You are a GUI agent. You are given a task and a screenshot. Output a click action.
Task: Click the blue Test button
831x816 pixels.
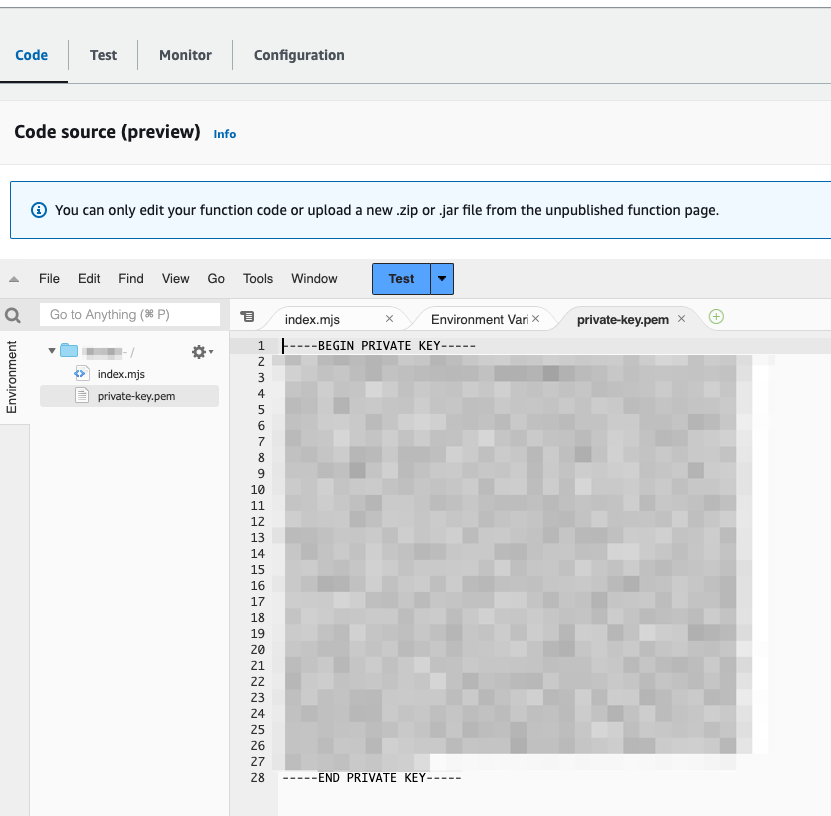click(x=401, y=279)
